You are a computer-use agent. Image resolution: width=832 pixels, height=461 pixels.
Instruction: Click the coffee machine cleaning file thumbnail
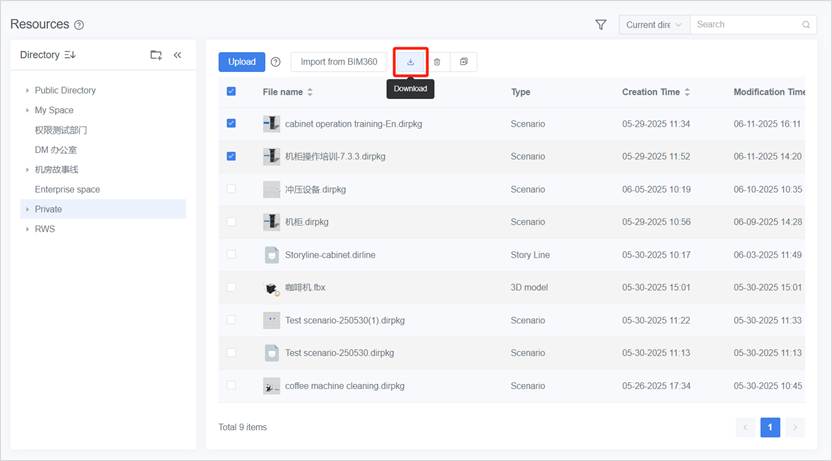pyautogui.click(x=272, y=386)
